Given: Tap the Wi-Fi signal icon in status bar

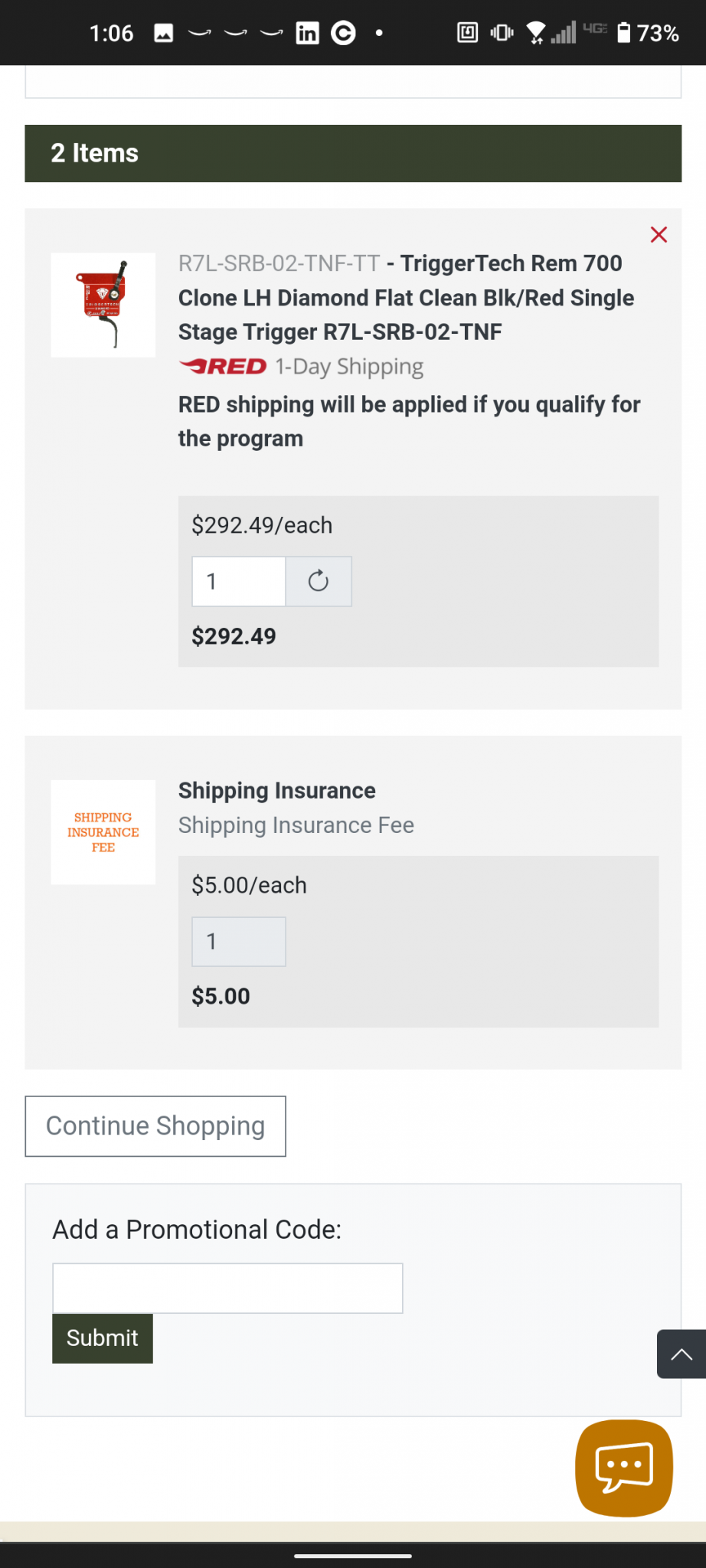Looking at the screenshot, I should click(x=536, y=33).
